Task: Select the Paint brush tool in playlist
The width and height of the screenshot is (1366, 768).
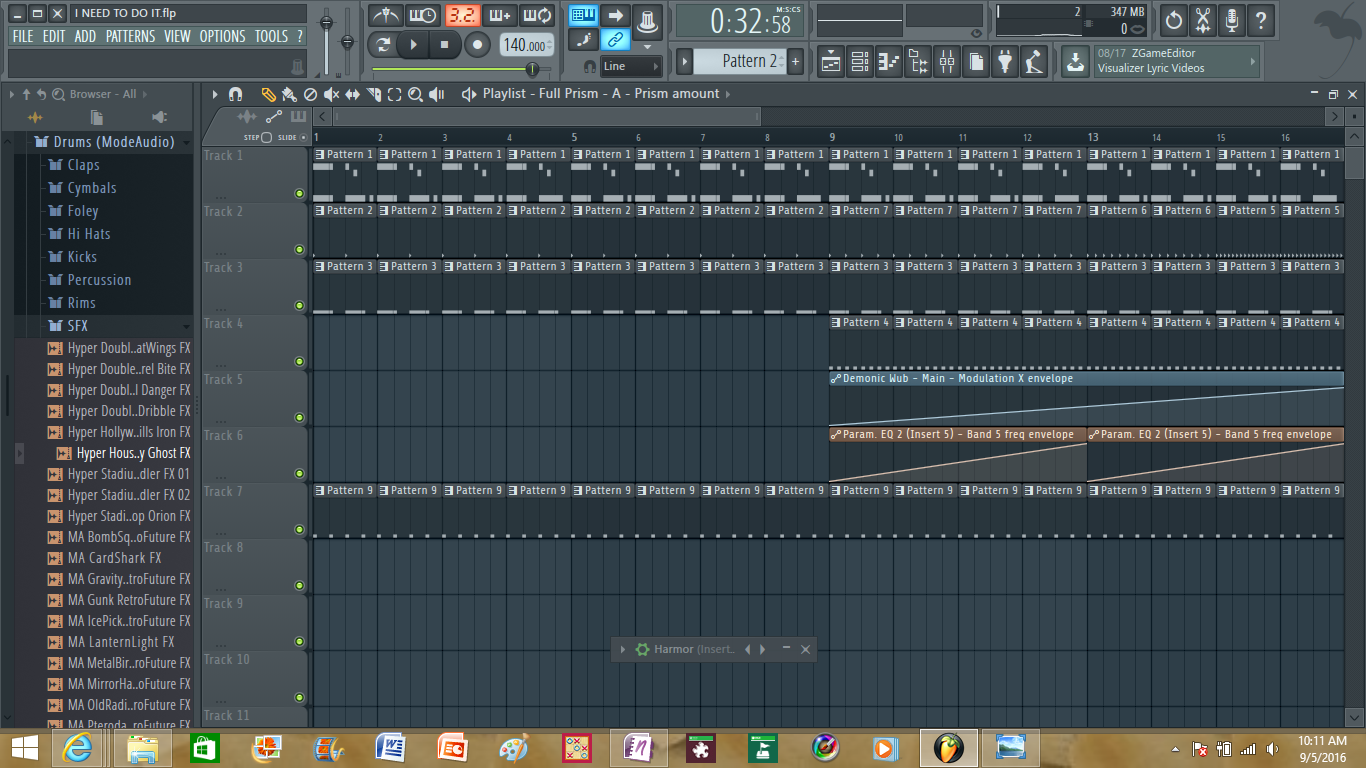Action: [289, 94]
